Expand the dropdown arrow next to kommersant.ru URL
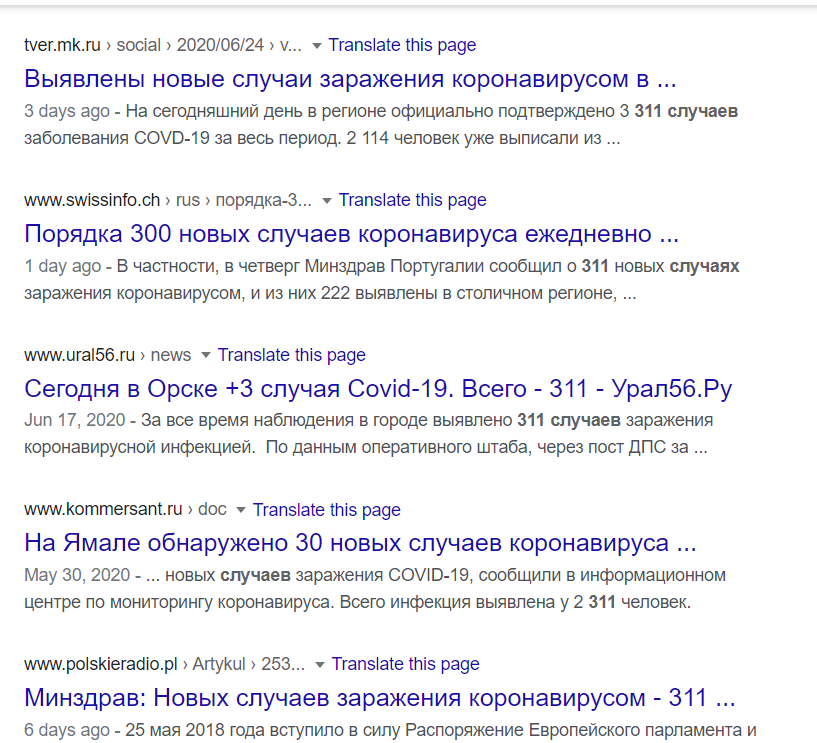Screen dimensions: 817x743 241,511
